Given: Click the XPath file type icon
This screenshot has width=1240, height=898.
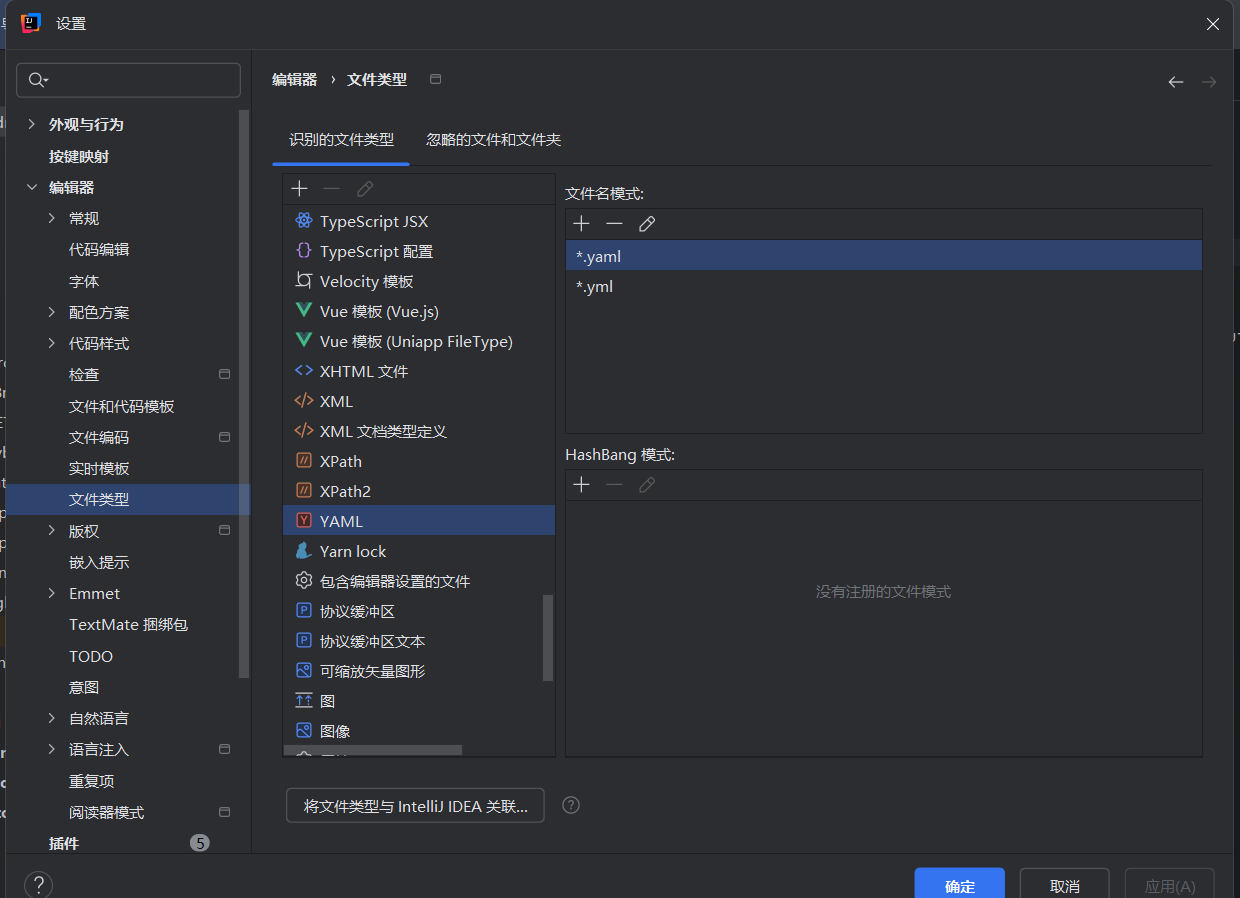Looking at the screenshot, I should click(304, 461).
